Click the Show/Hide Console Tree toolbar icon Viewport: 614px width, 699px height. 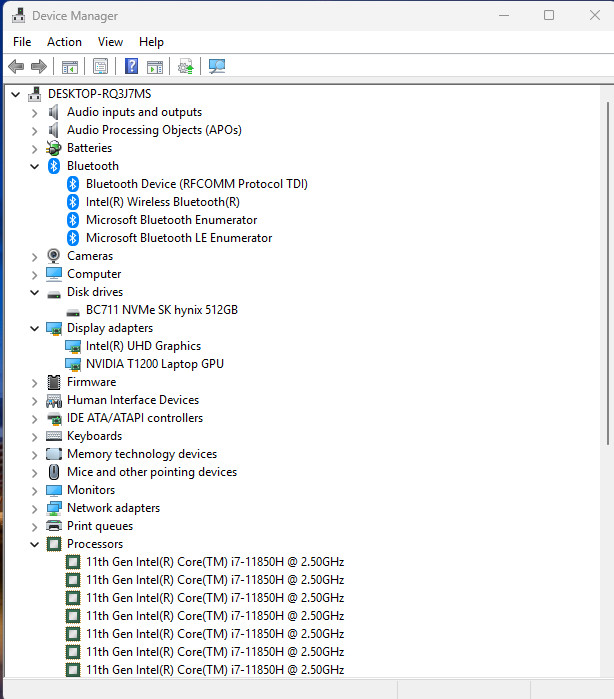point(70,67)
